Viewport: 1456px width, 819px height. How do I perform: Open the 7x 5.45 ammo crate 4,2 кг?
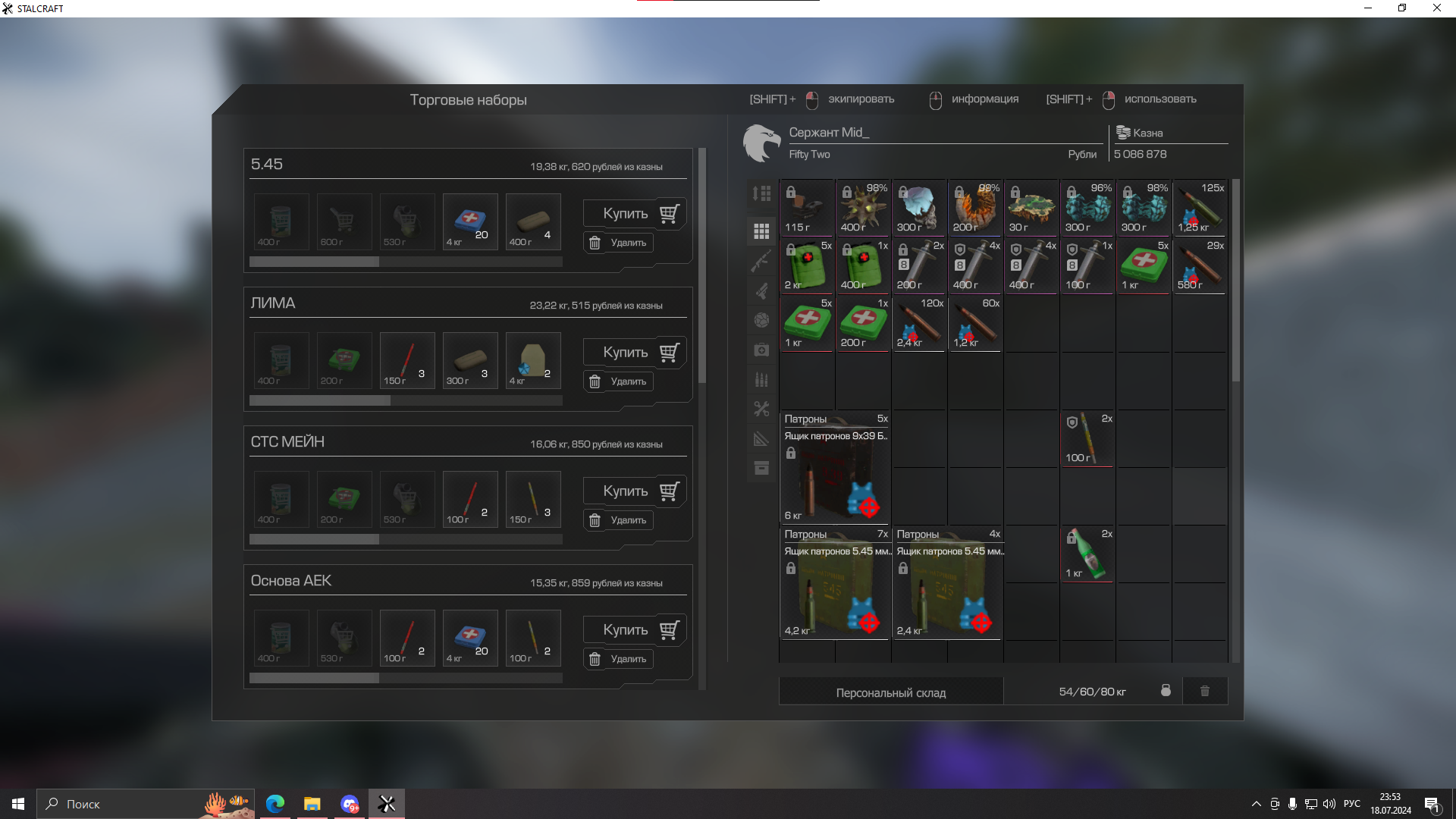pyautogui.click(x=835, y=582)
